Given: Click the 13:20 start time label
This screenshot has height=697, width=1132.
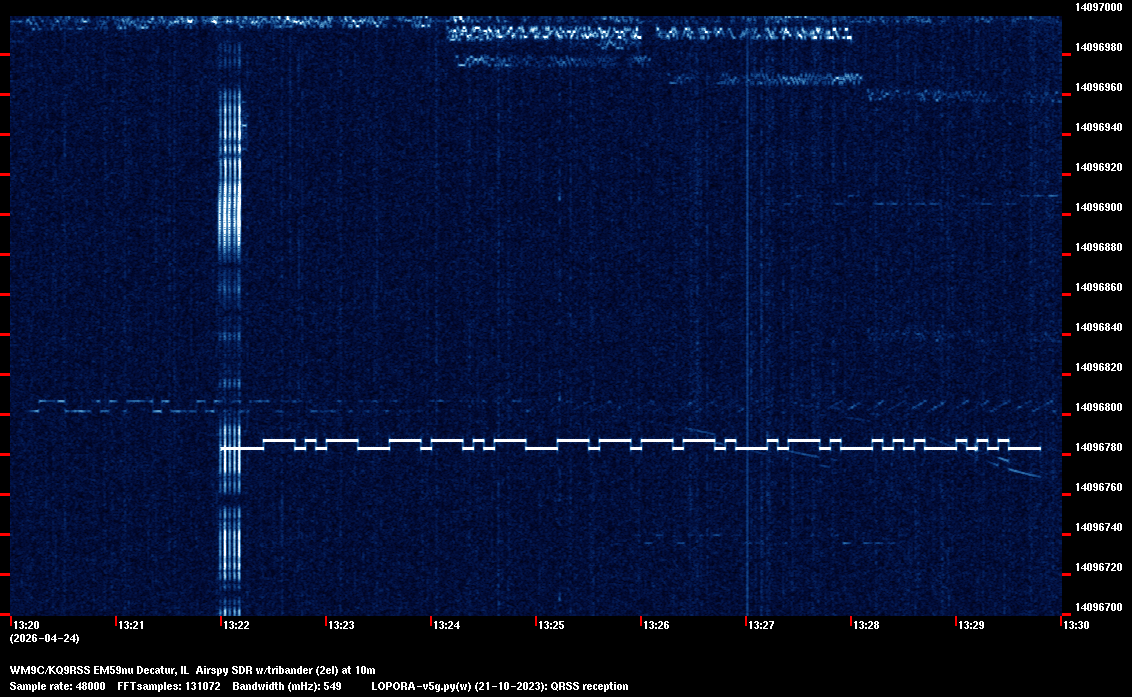Looking at the screenshot, I should coord(26,626).
